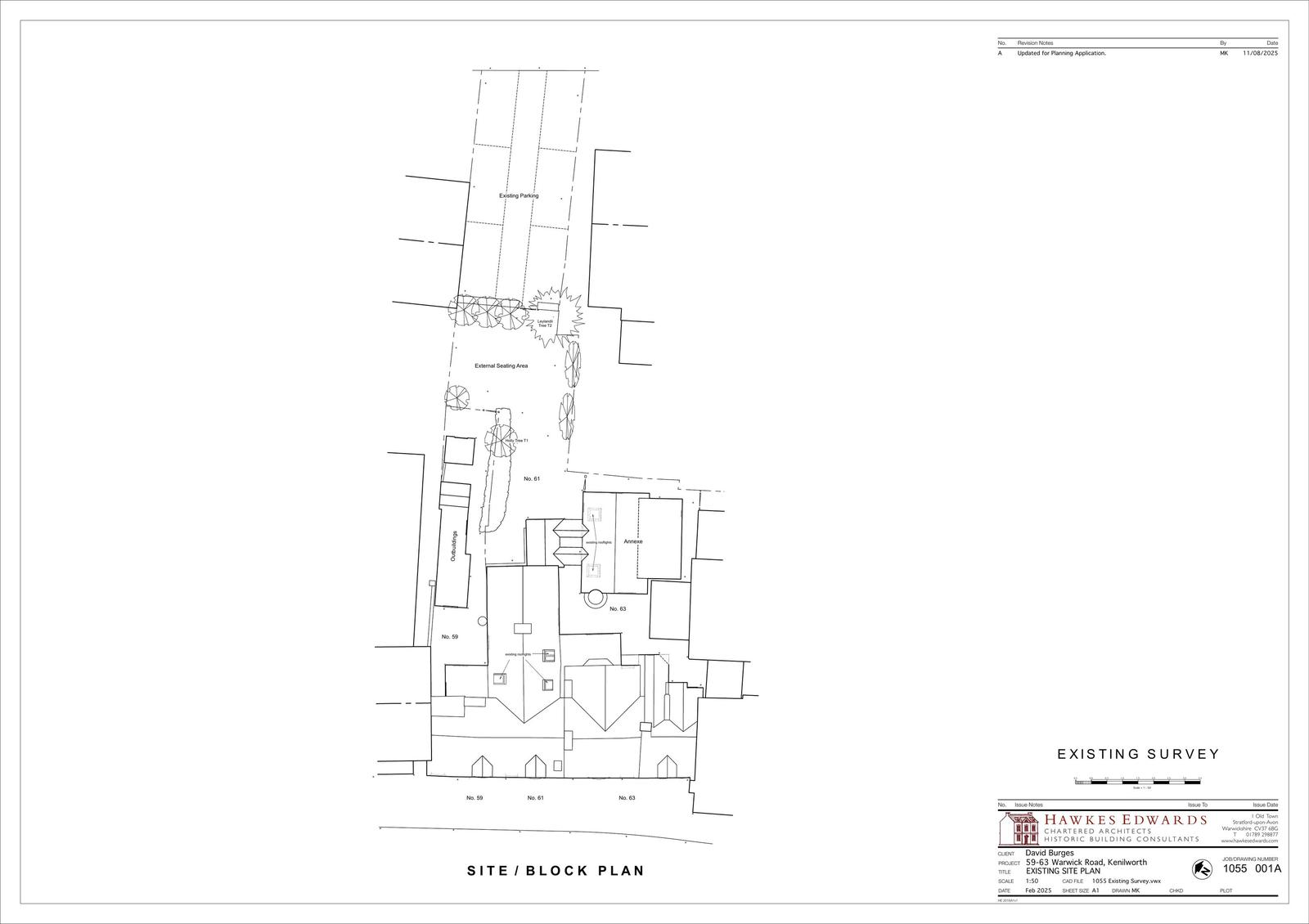
Task: Click 'JOB/DRAWING NUMBER' heading
Action: click(x=1250, y=859)
